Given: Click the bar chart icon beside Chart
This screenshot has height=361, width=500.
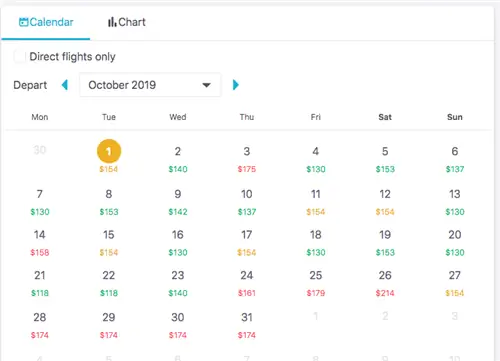Looking at the screenshot, I should (x=112, y=22).
